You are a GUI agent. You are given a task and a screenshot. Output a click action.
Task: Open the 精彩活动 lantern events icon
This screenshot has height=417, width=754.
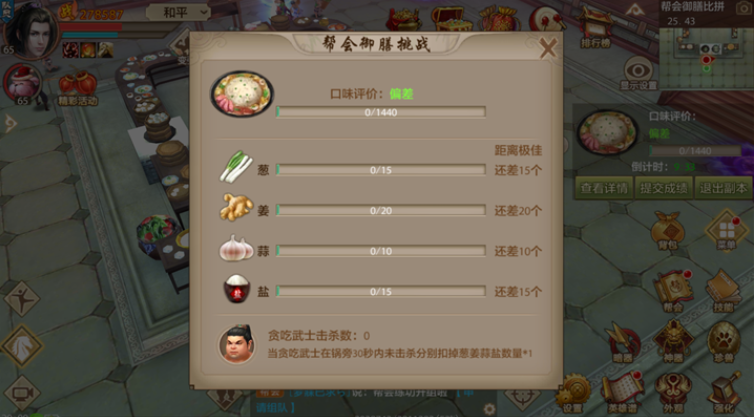point(77,89)
